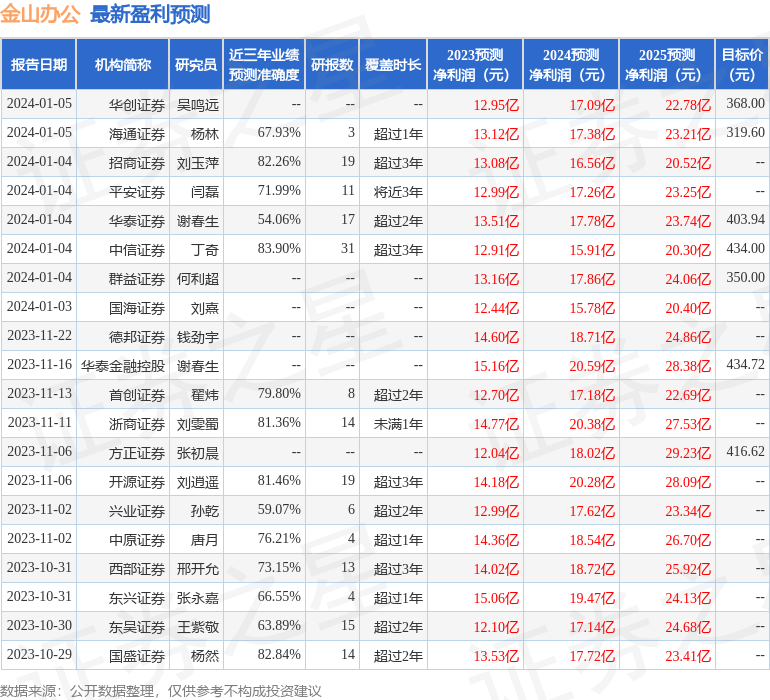The height and width of the screenshot is (700, 770).
Task: Click the 最新盈利预测 heading
Action: click(150, 14)
